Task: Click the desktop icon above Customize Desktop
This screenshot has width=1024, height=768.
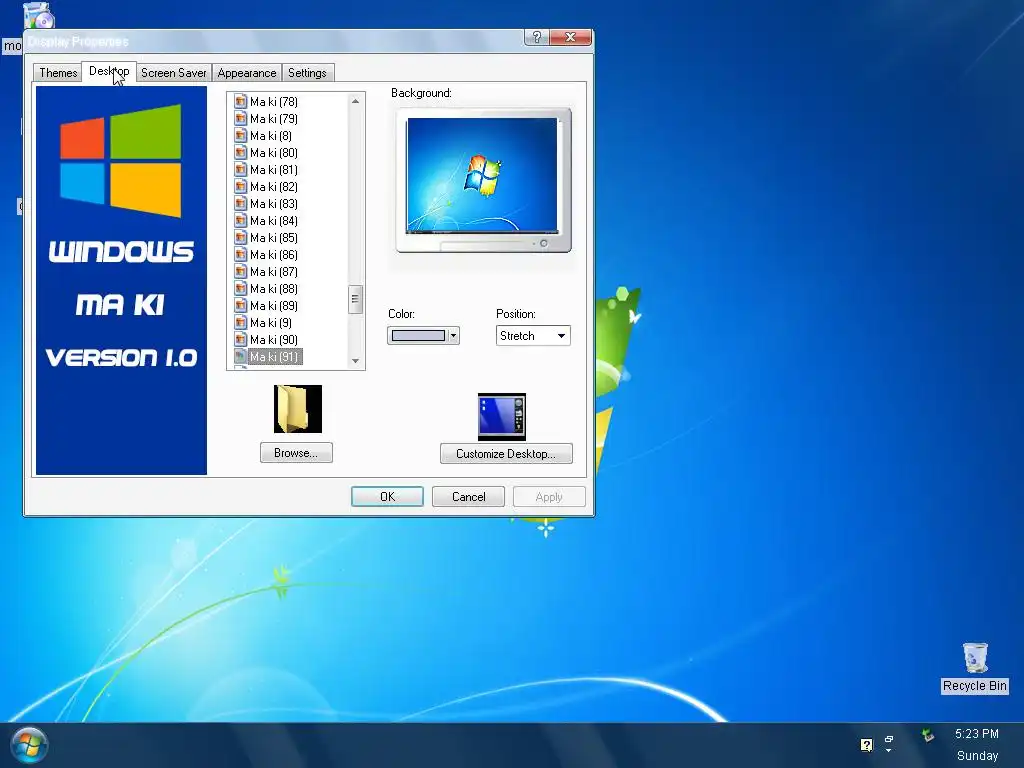Action: 502,417
